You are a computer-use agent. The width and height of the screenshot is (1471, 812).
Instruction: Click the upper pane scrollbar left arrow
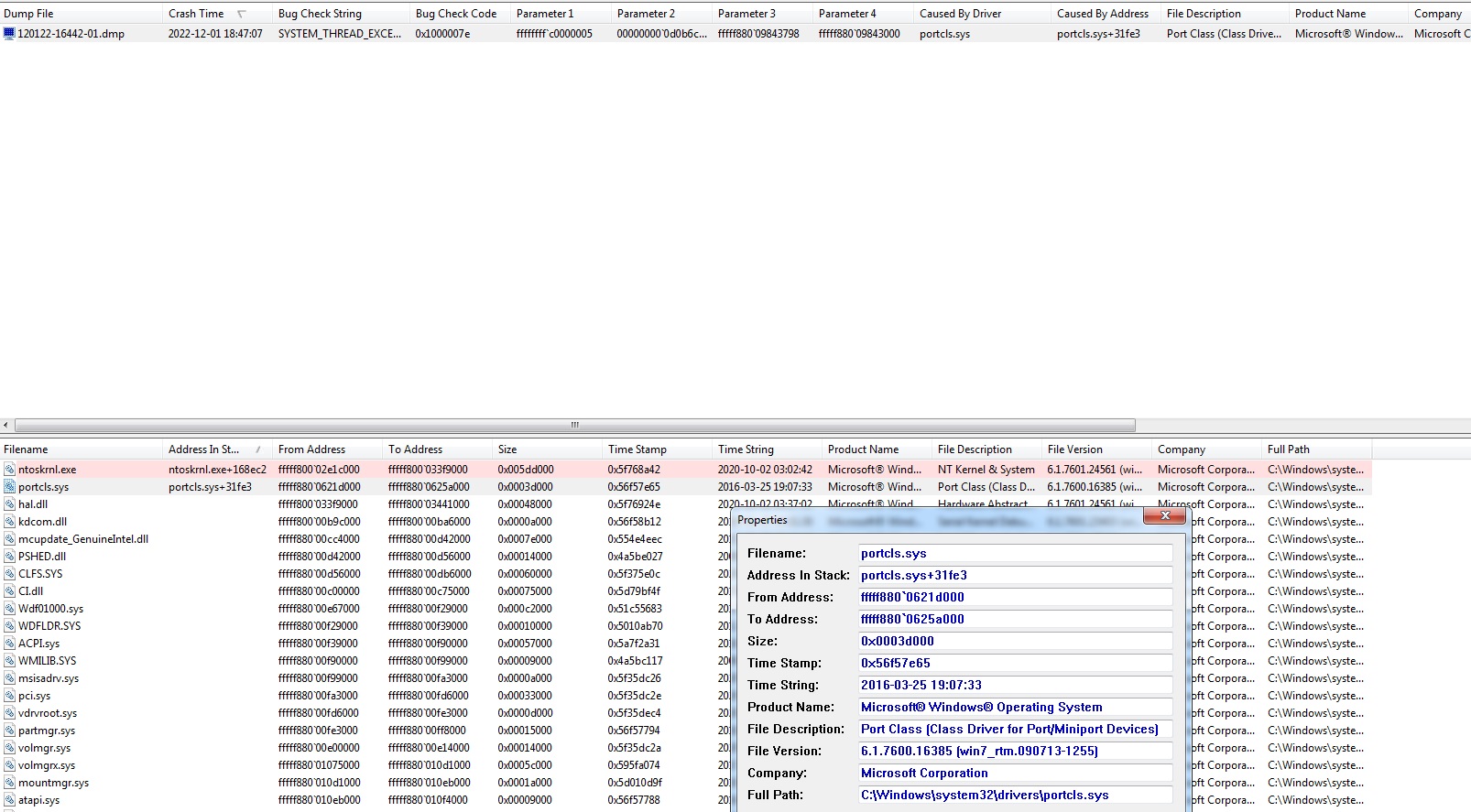pos(6,425)
